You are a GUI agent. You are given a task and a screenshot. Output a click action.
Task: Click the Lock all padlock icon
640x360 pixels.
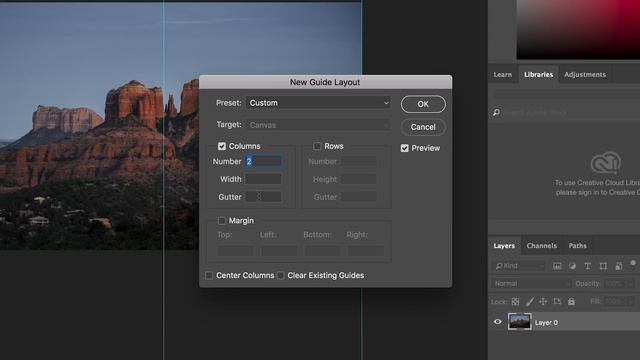tap(571, 301)
